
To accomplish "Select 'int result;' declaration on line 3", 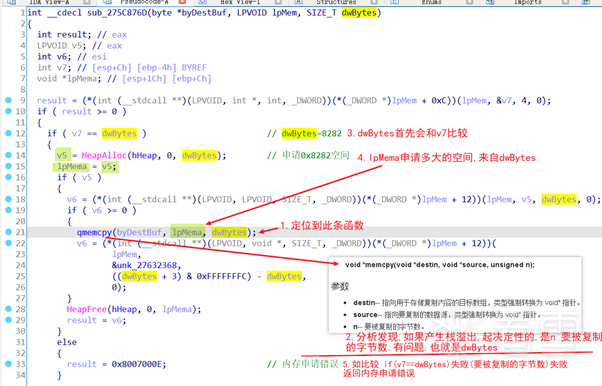I will (64, 35).
